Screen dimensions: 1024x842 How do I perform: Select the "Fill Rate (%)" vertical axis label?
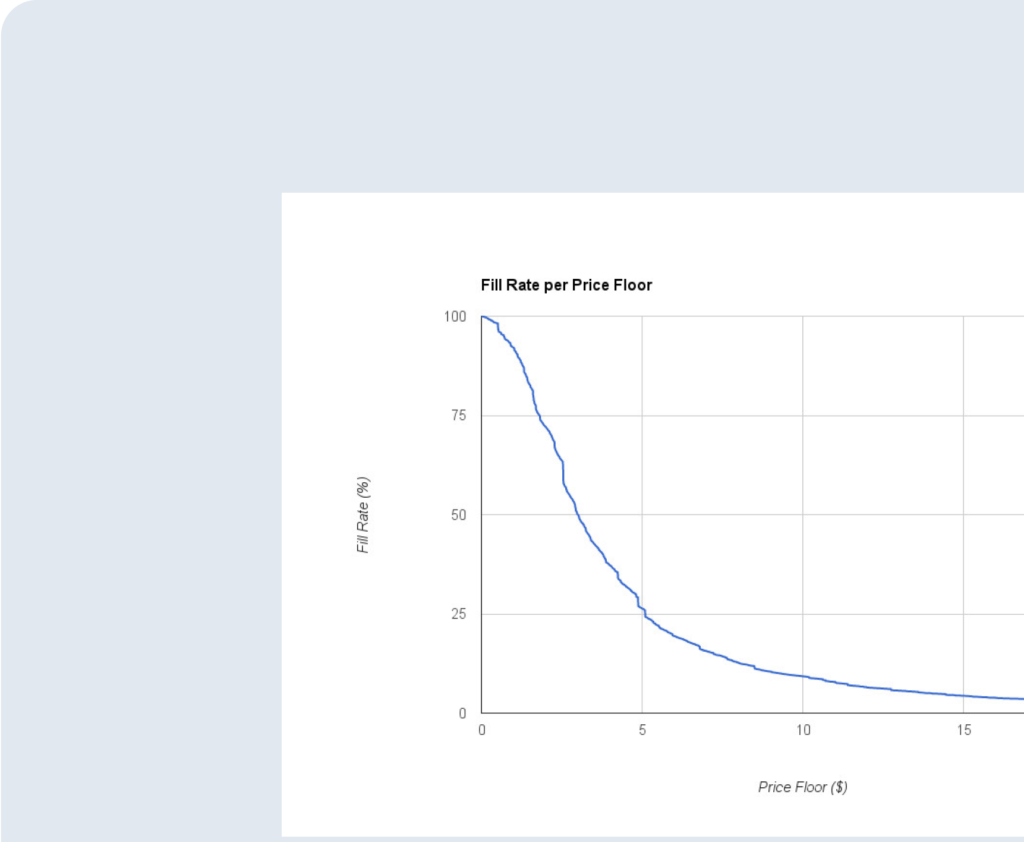pyautogui.click(x=364, y=515)
